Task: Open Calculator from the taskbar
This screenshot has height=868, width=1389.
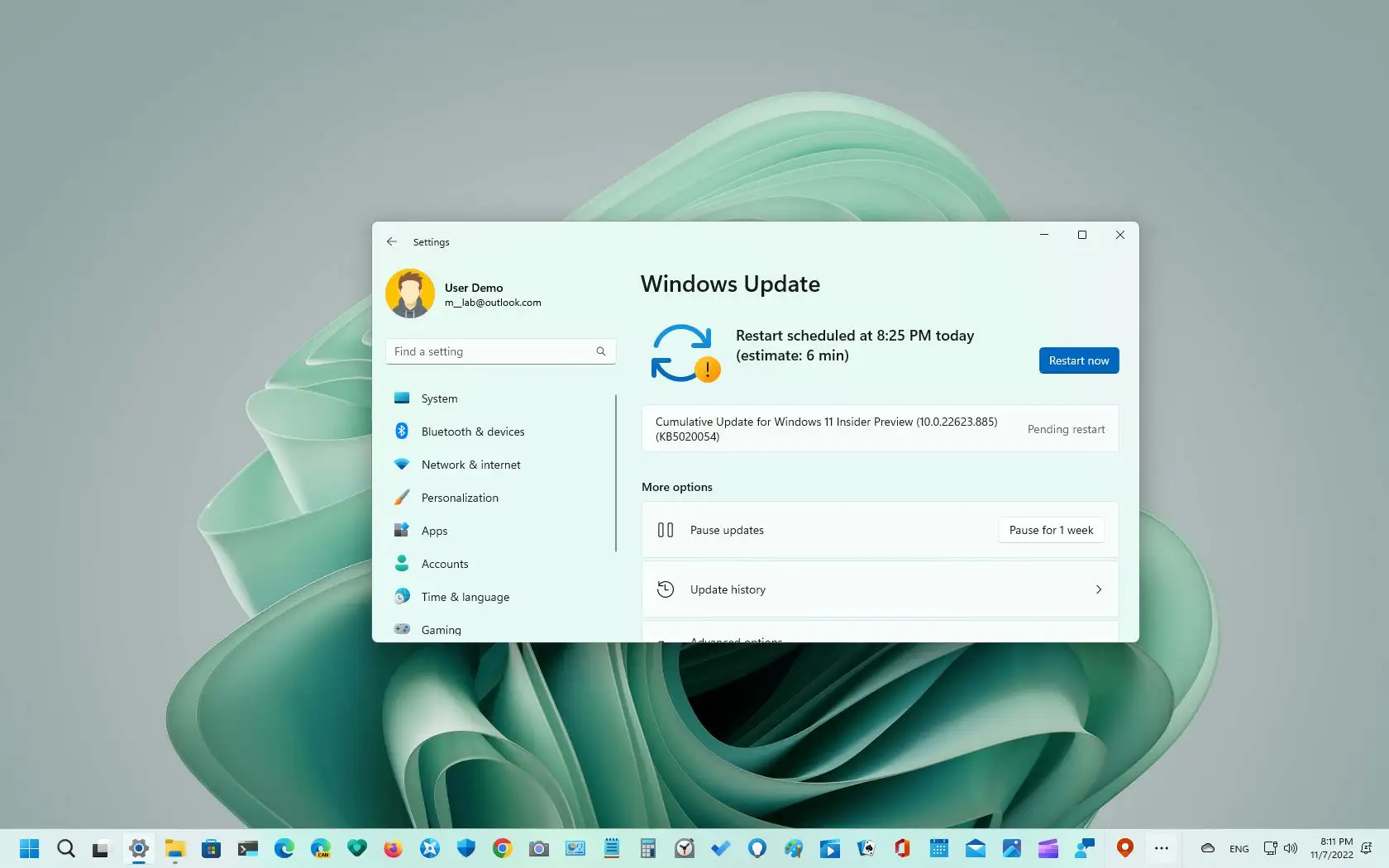Action: tap(647, 848)
